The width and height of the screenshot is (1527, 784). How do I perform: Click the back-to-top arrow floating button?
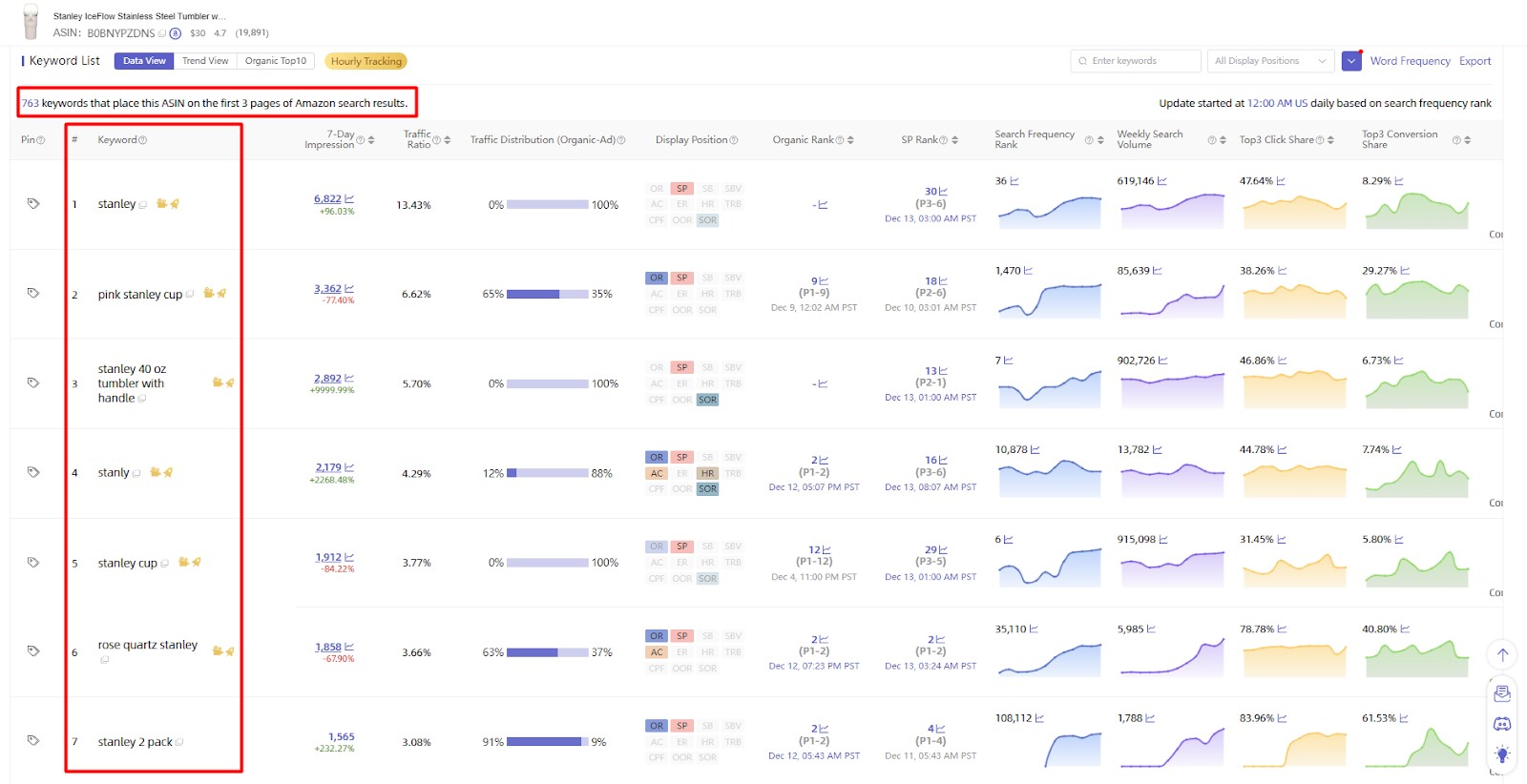pyautogui.click(x=1502, y=654)
